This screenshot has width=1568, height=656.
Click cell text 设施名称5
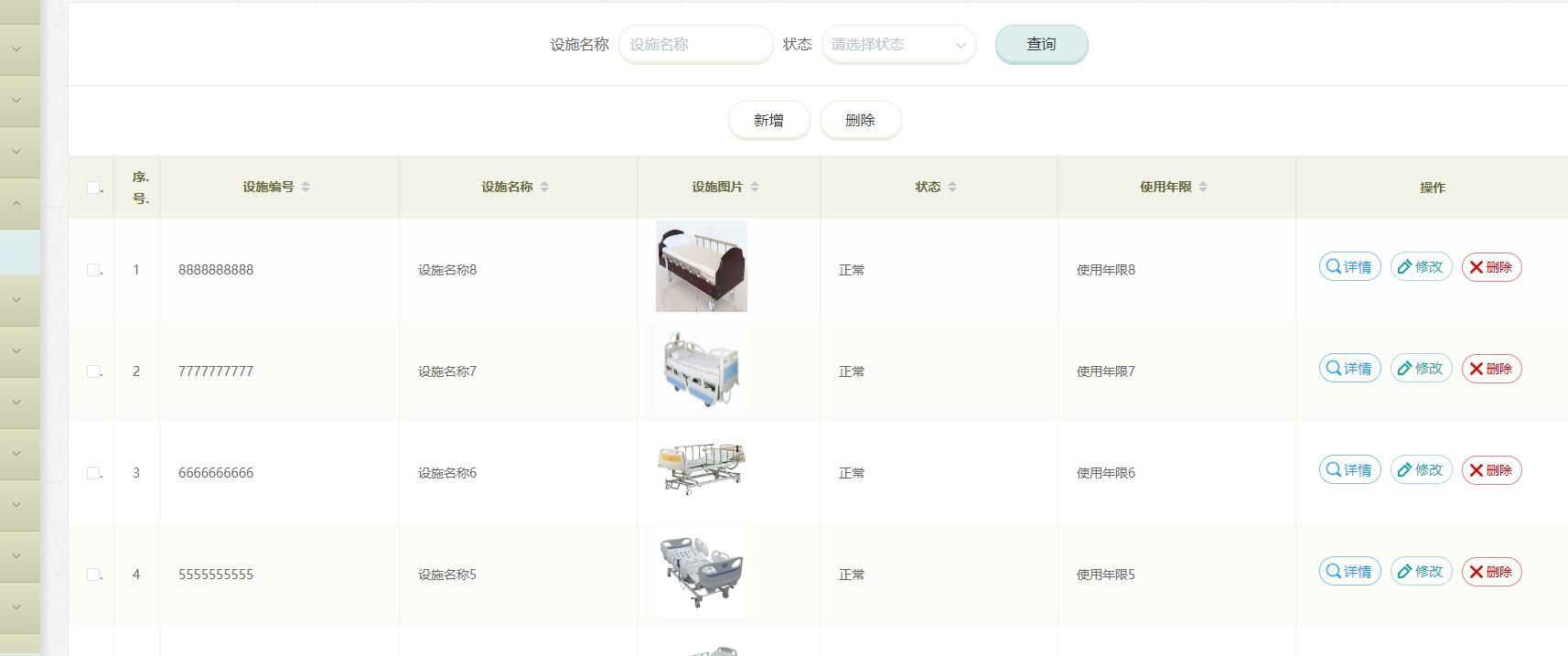pos(447,575)
